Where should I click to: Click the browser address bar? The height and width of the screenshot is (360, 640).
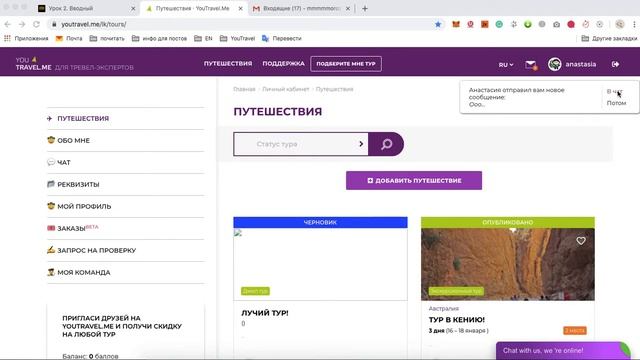(245, 24)
